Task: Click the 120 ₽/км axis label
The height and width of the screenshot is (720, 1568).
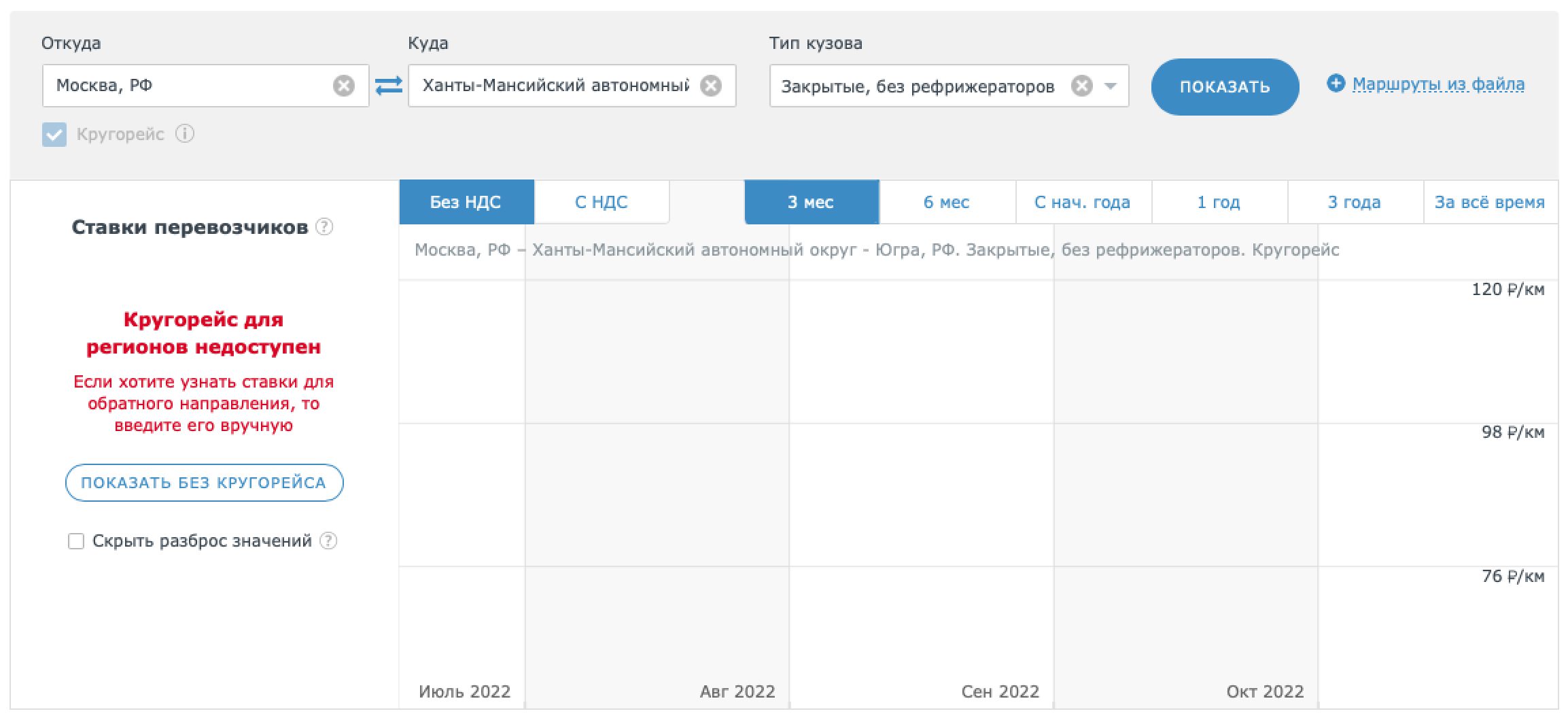Action: [1508, 290]
